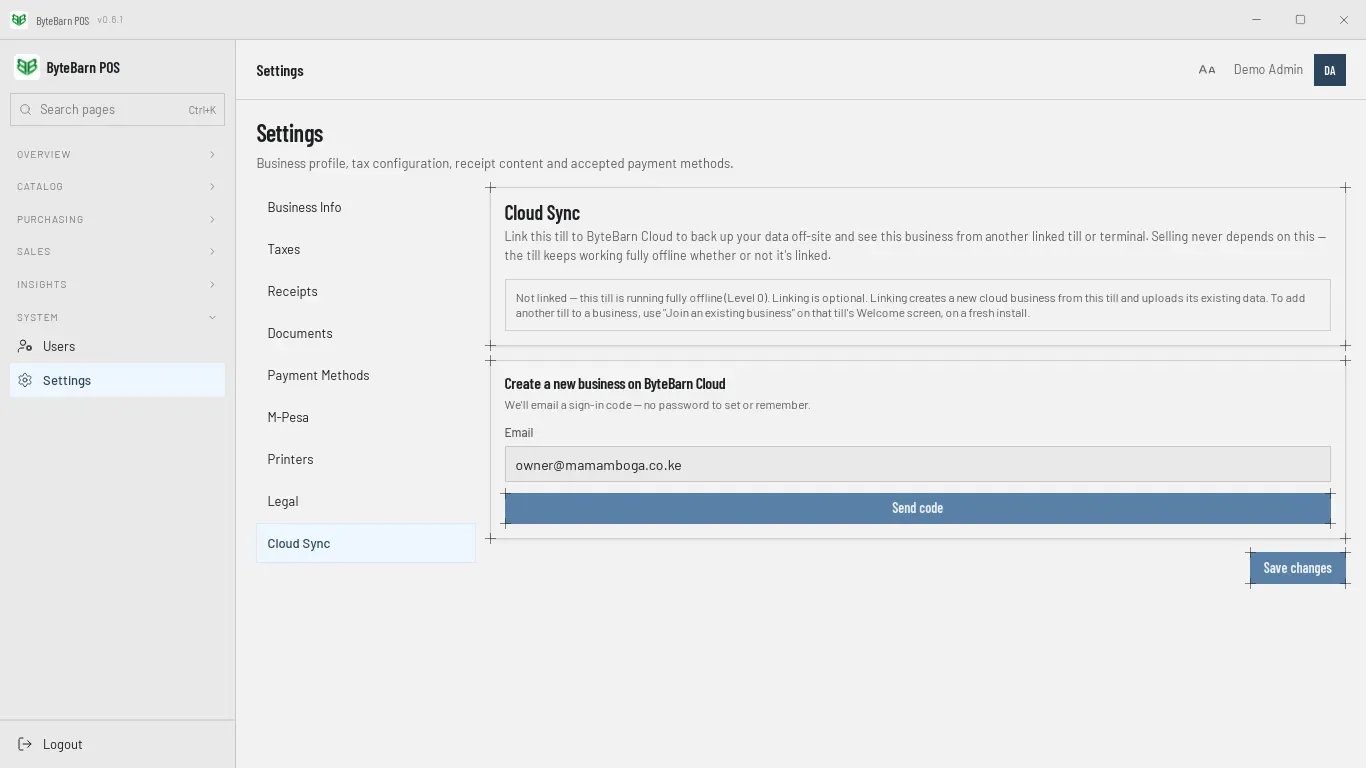1366x768 pixels.
Task: Open the Taxes settings tab
Action: [x=366, y=249]
